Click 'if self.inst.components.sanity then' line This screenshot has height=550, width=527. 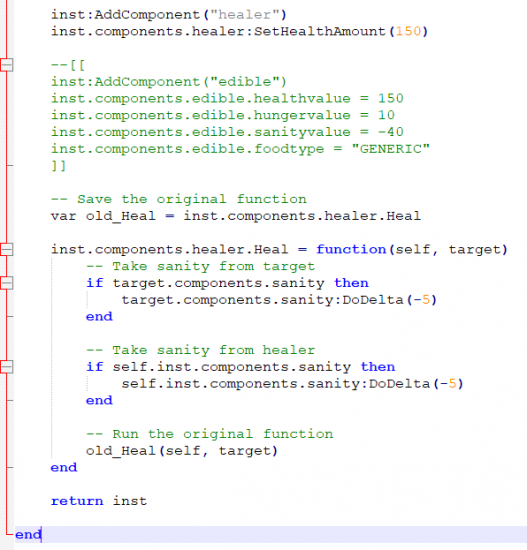pos(240,367)
